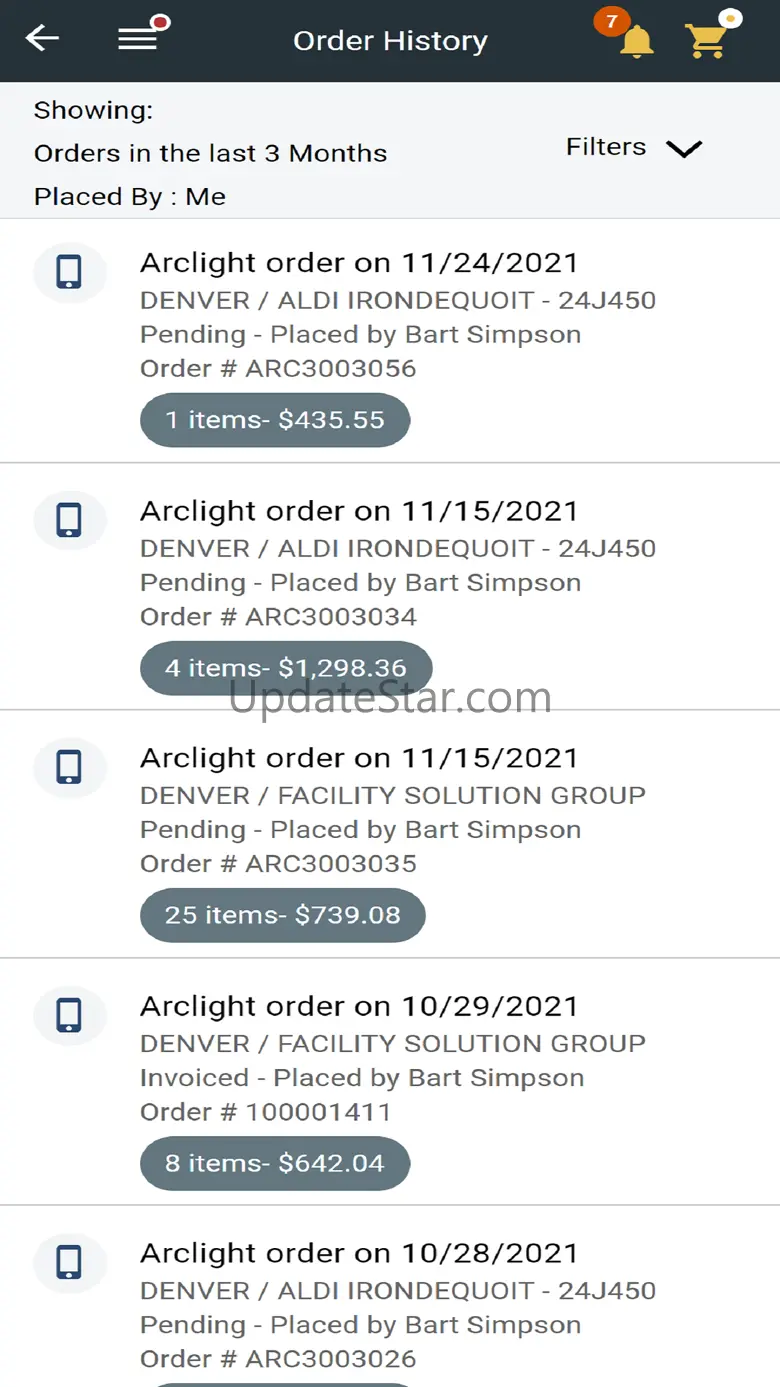Open Arclight order on 10/29/2021
This screenshot has height=1387, width=780.
pos(359,1006)
